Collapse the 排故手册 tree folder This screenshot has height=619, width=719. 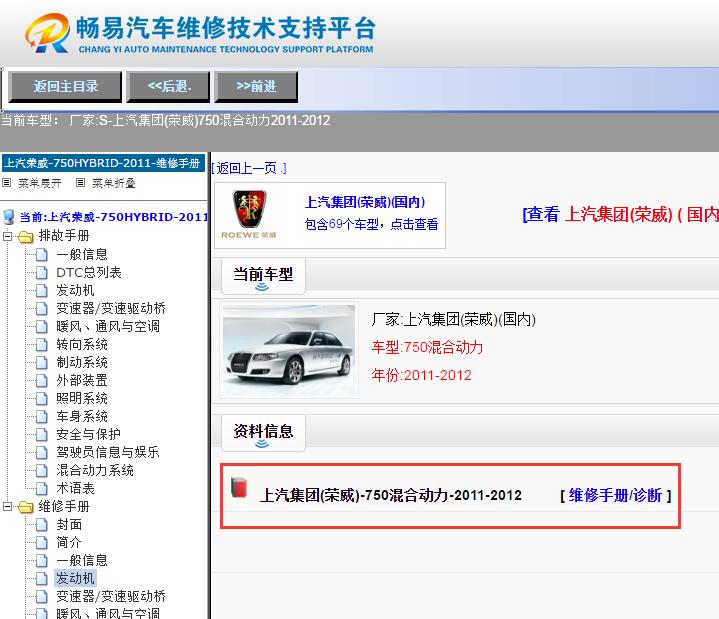coord(7,237)
